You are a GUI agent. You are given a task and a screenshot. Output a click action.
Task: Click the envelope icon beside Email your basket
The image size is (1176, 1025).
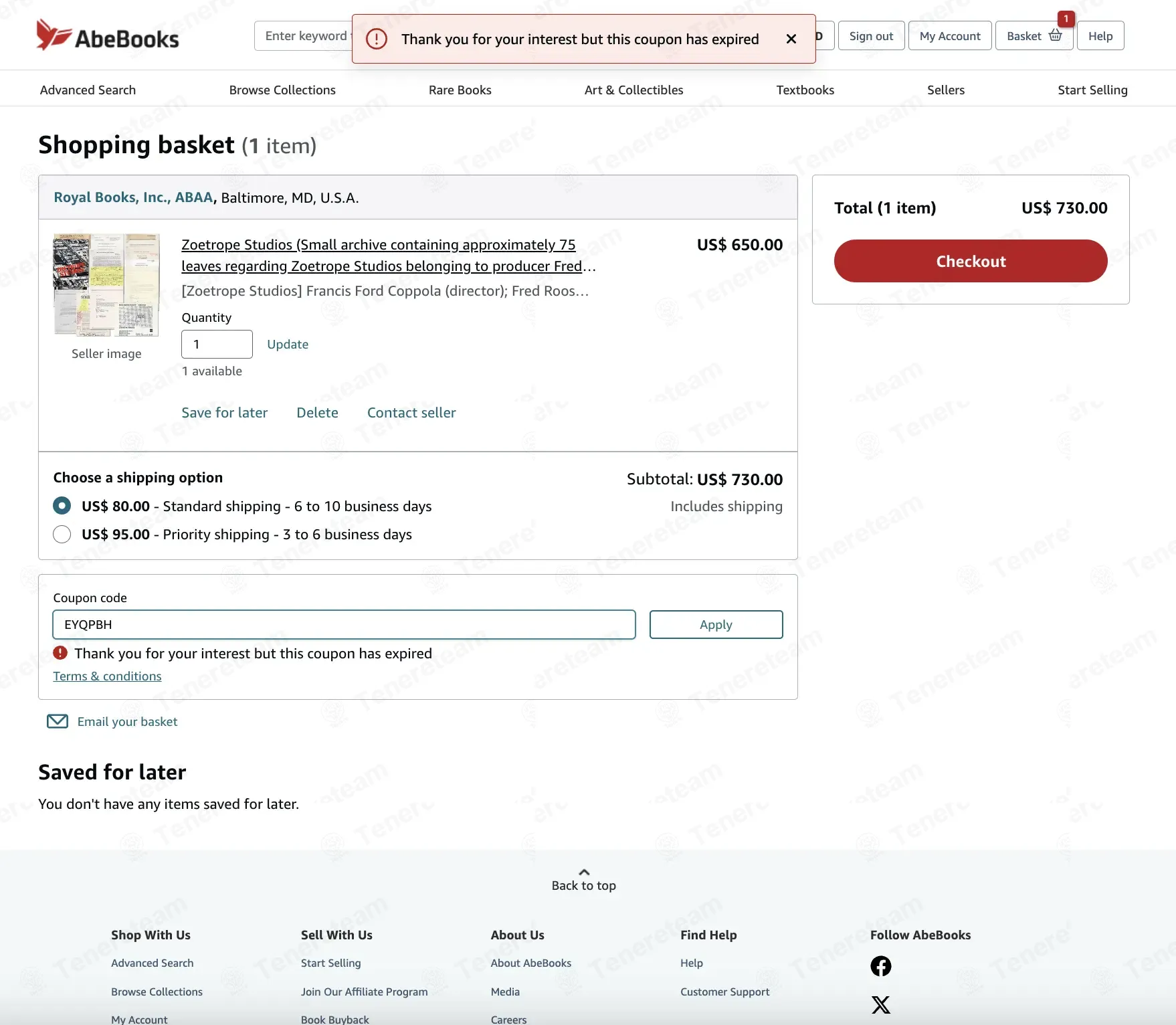point(58,721)
